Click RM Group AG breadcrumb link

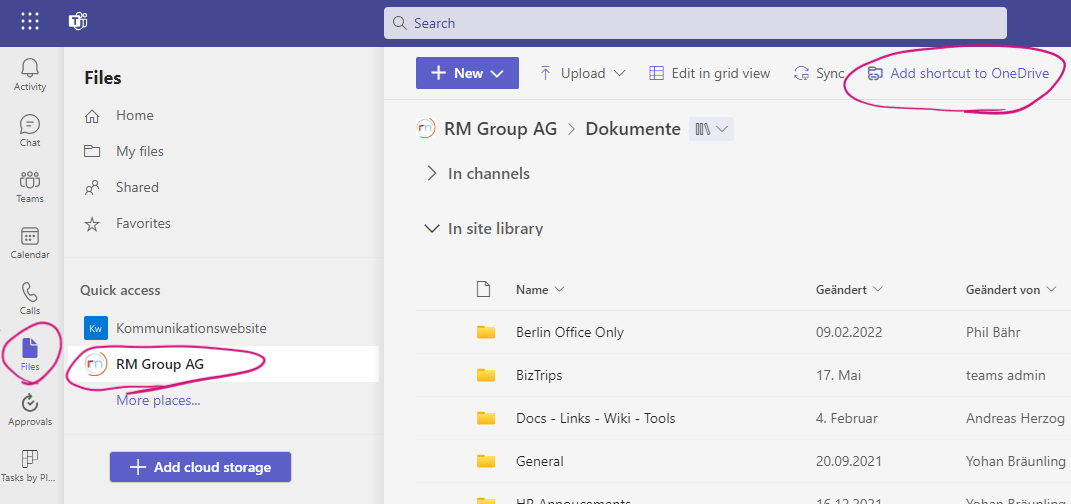pos(500,129)
